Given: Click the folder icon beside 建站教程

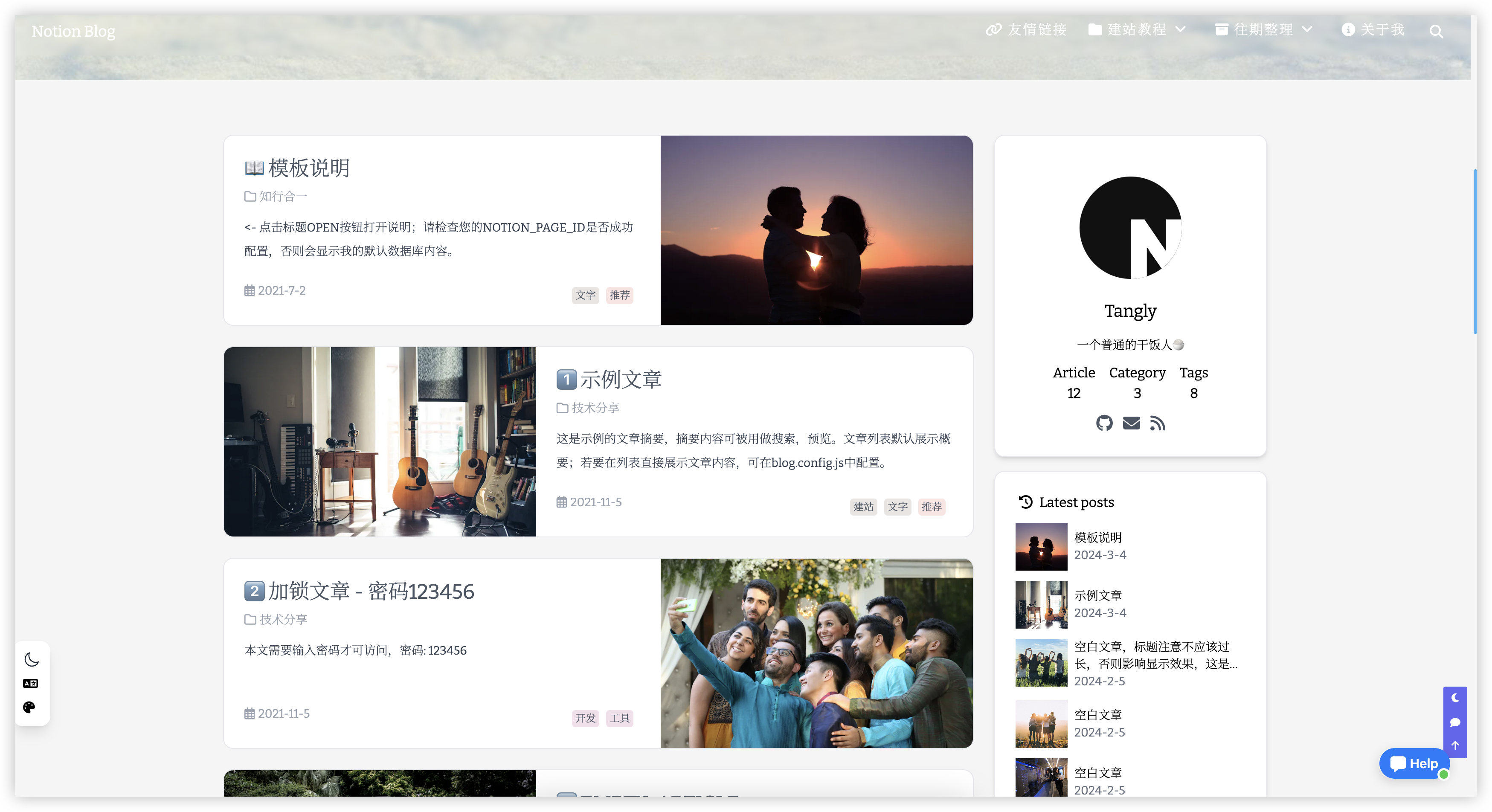Looking at the screenshot, I should click(x=1094, y=29).
